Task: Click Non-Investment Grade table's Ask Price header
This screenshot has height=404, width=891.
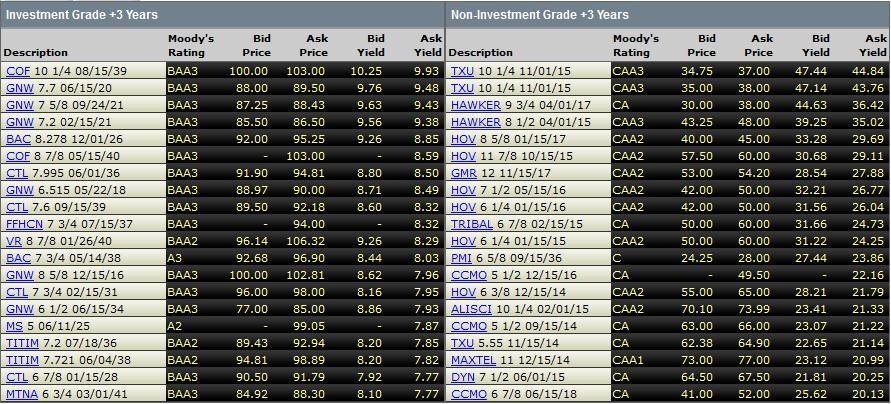Action: click(759, 45)
